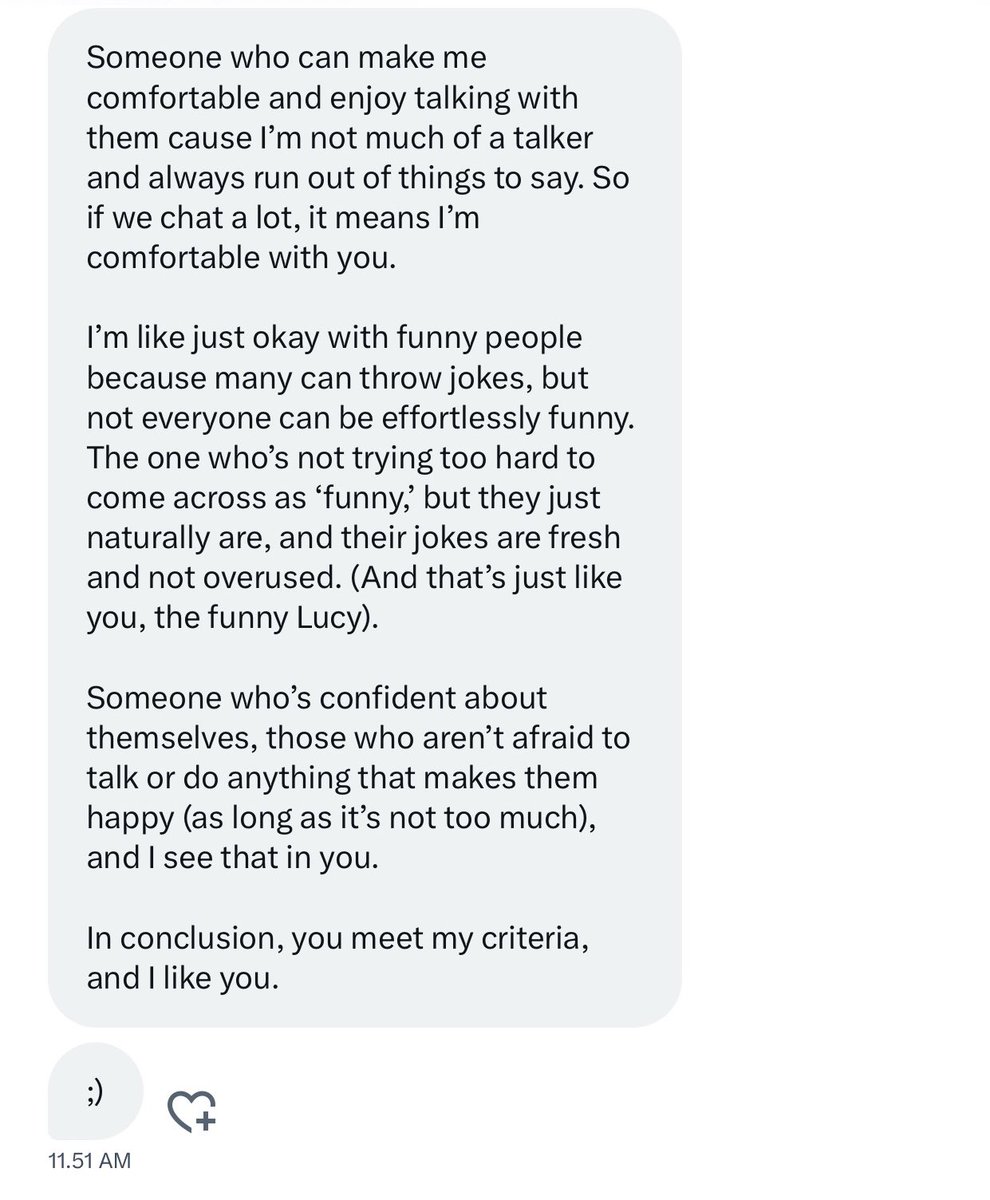This screenshot has width=990, height=1200.
Task: Tap the line 'because many can throw jokes, but'
Action: pos(338,378)
